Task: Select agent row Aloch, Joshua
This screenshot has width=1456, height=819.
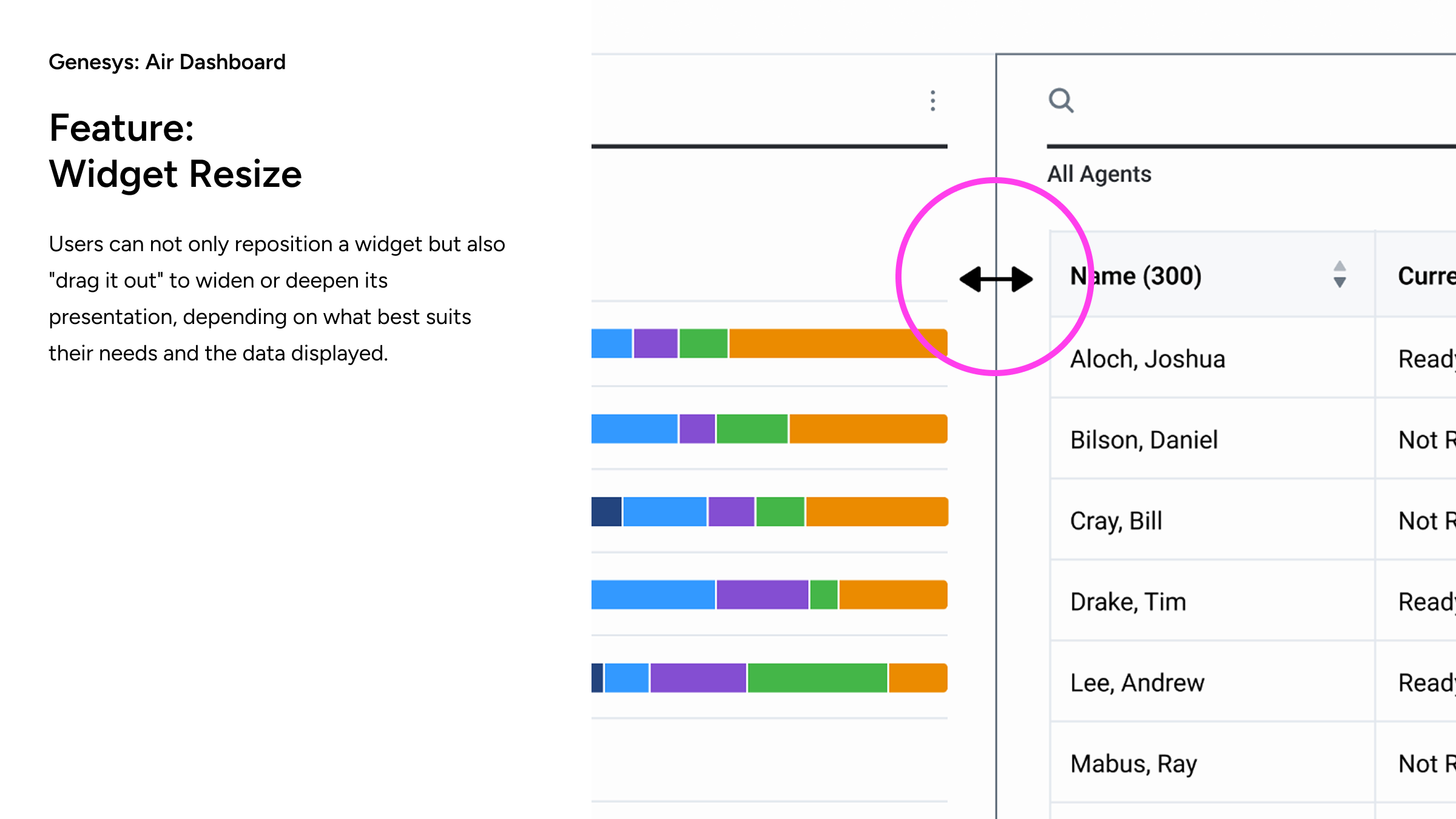Action: (x=1148, y=359)
